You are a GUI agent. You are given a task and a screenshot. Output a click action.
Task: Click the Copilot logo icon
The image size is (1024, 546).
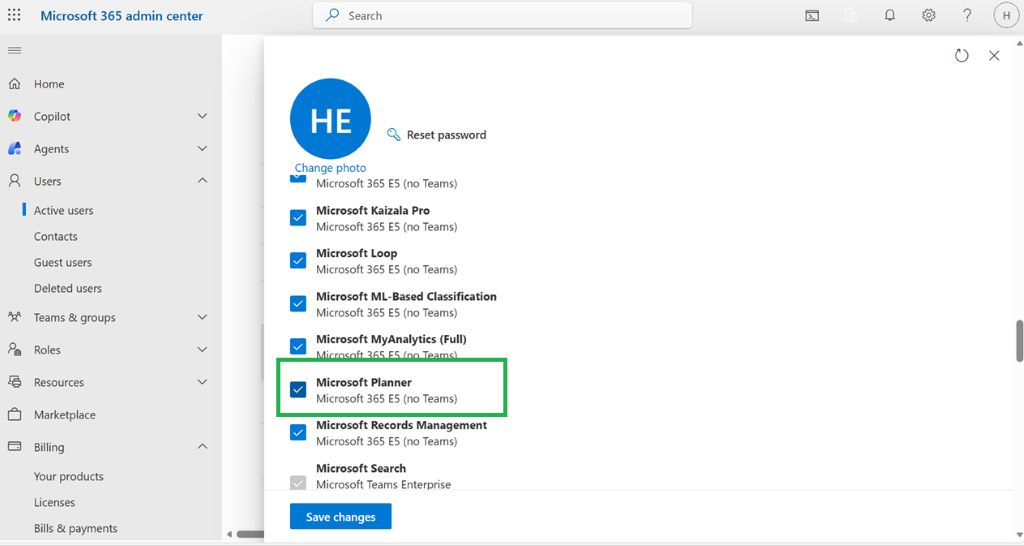[14, 116]
